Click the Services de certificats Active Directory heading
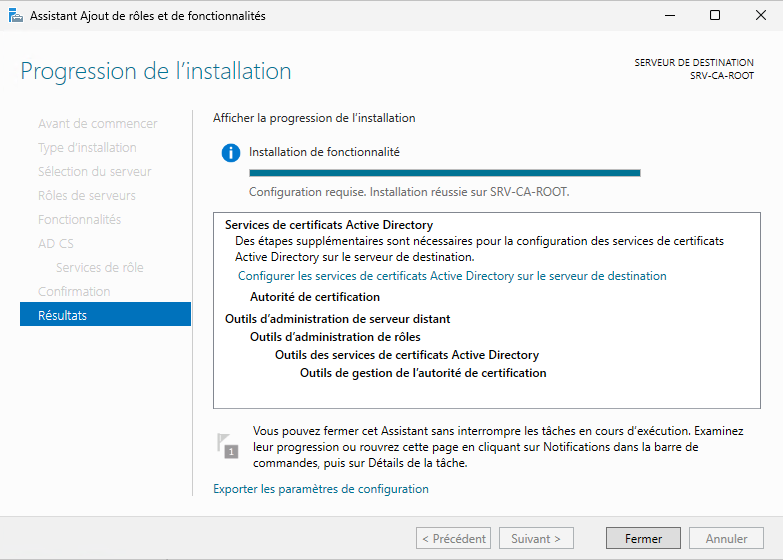 329,225
